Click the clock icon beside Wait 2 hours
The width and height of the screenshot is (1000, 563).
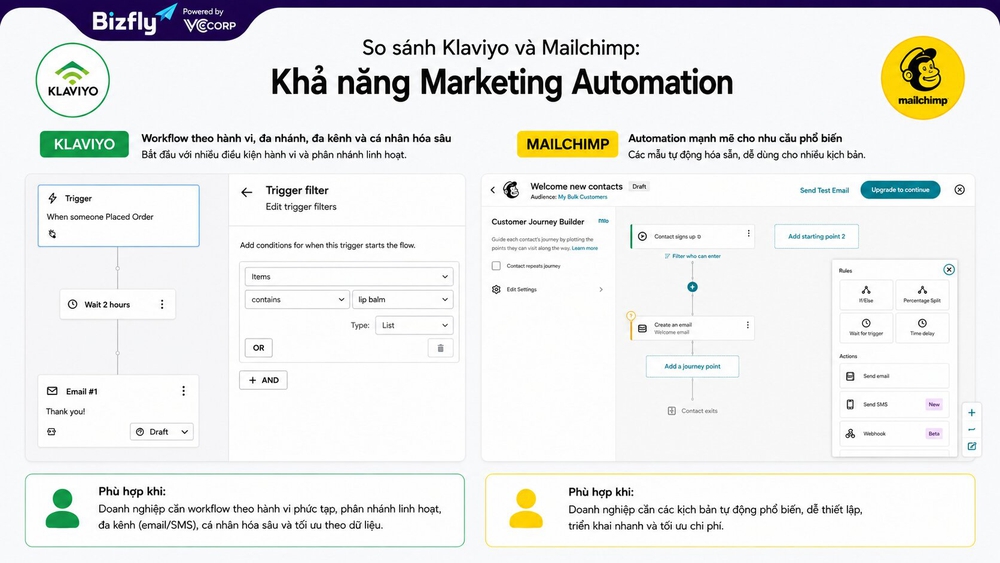click(73, 304)
